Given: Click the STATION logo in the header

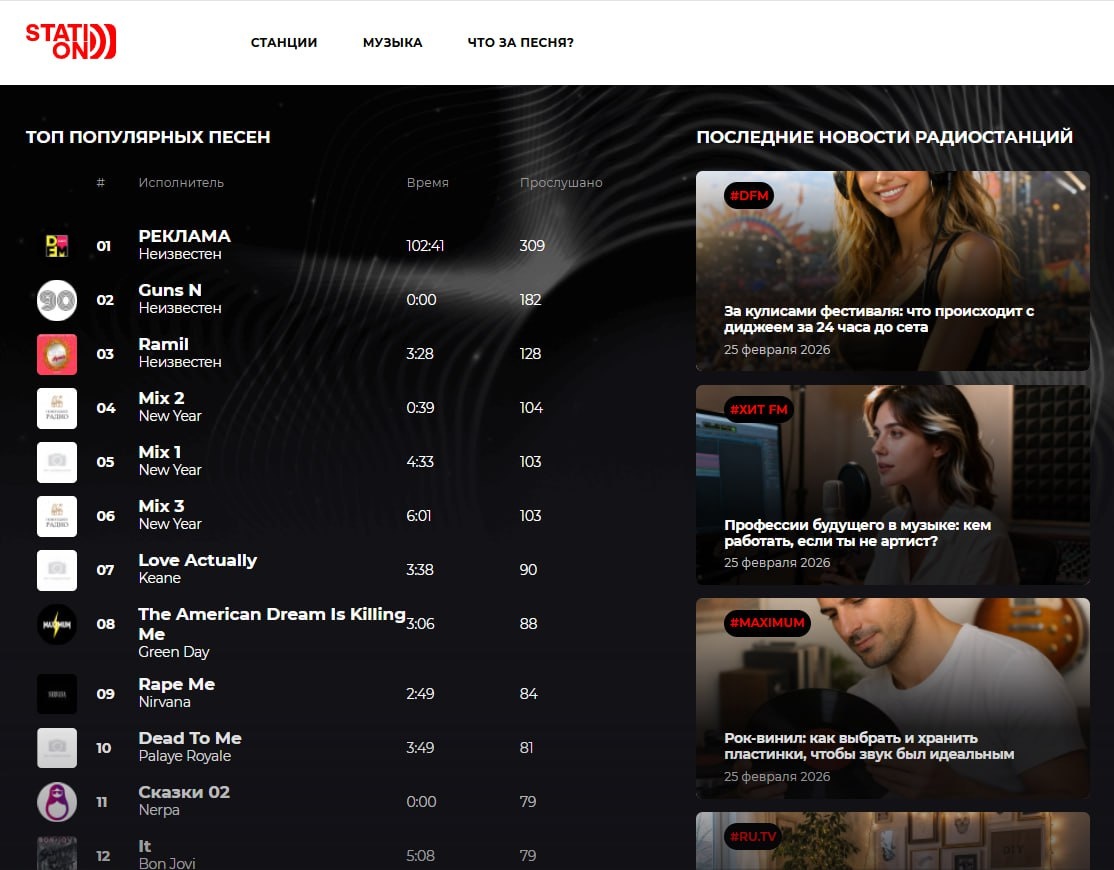Looking at the screenshot, I should (70, 41).
